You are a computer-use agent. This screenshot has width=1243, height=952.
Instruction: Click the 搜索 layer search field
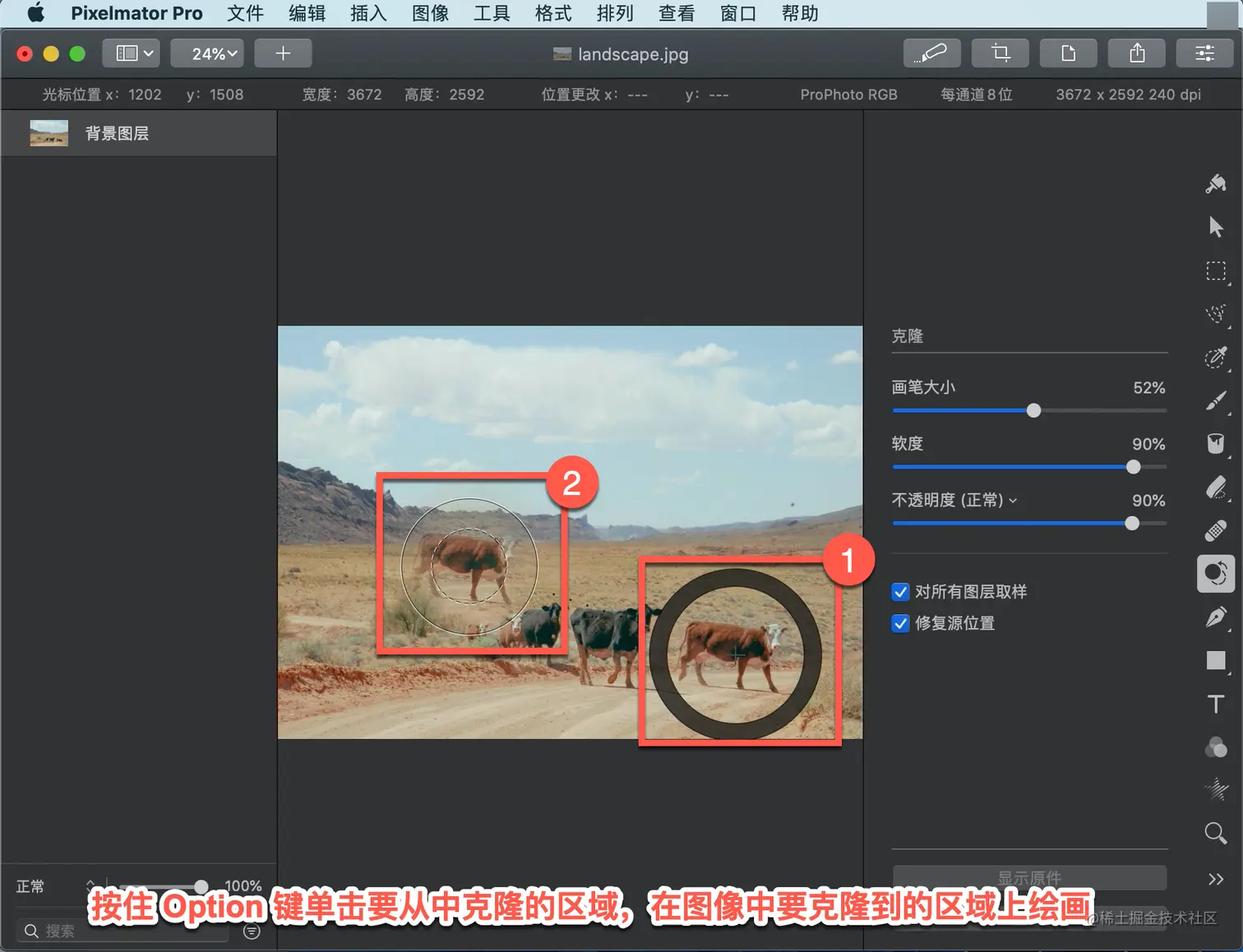point(123,931)
